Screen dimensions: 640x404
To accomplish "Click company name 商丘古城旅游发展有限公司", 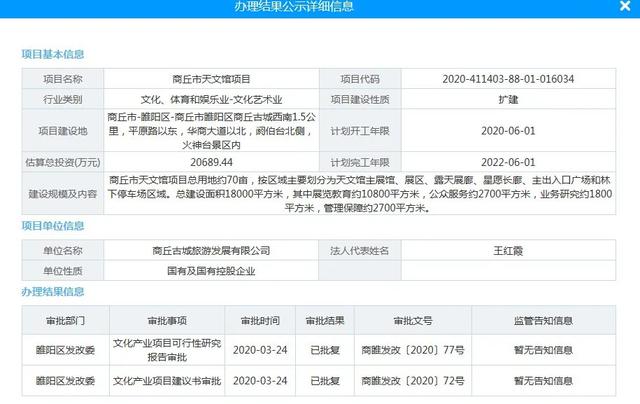I will (x=211, y=251).
